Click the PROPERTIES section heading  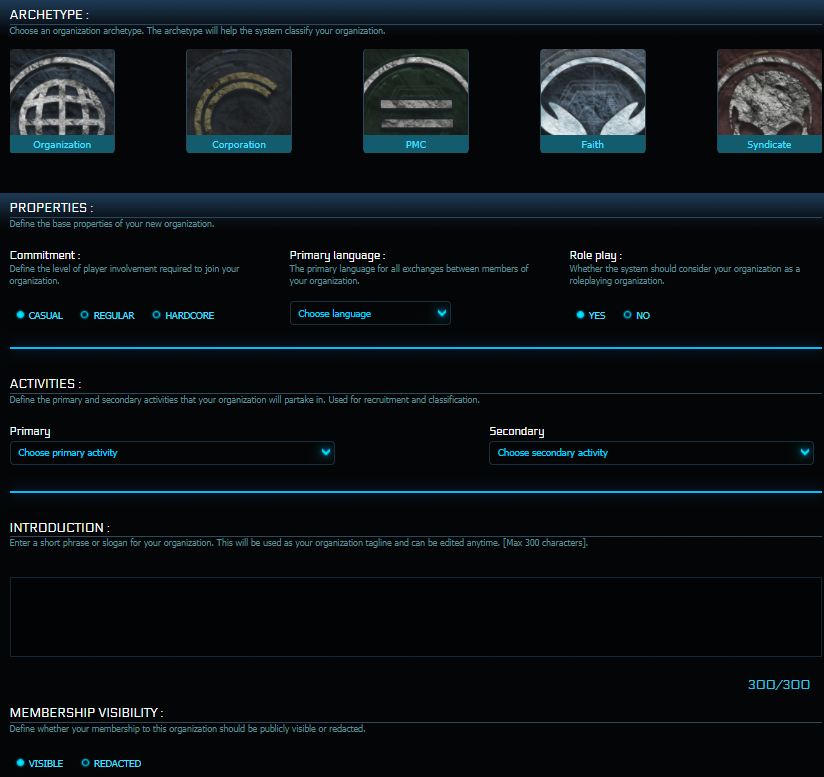click(x=51, y=208)
